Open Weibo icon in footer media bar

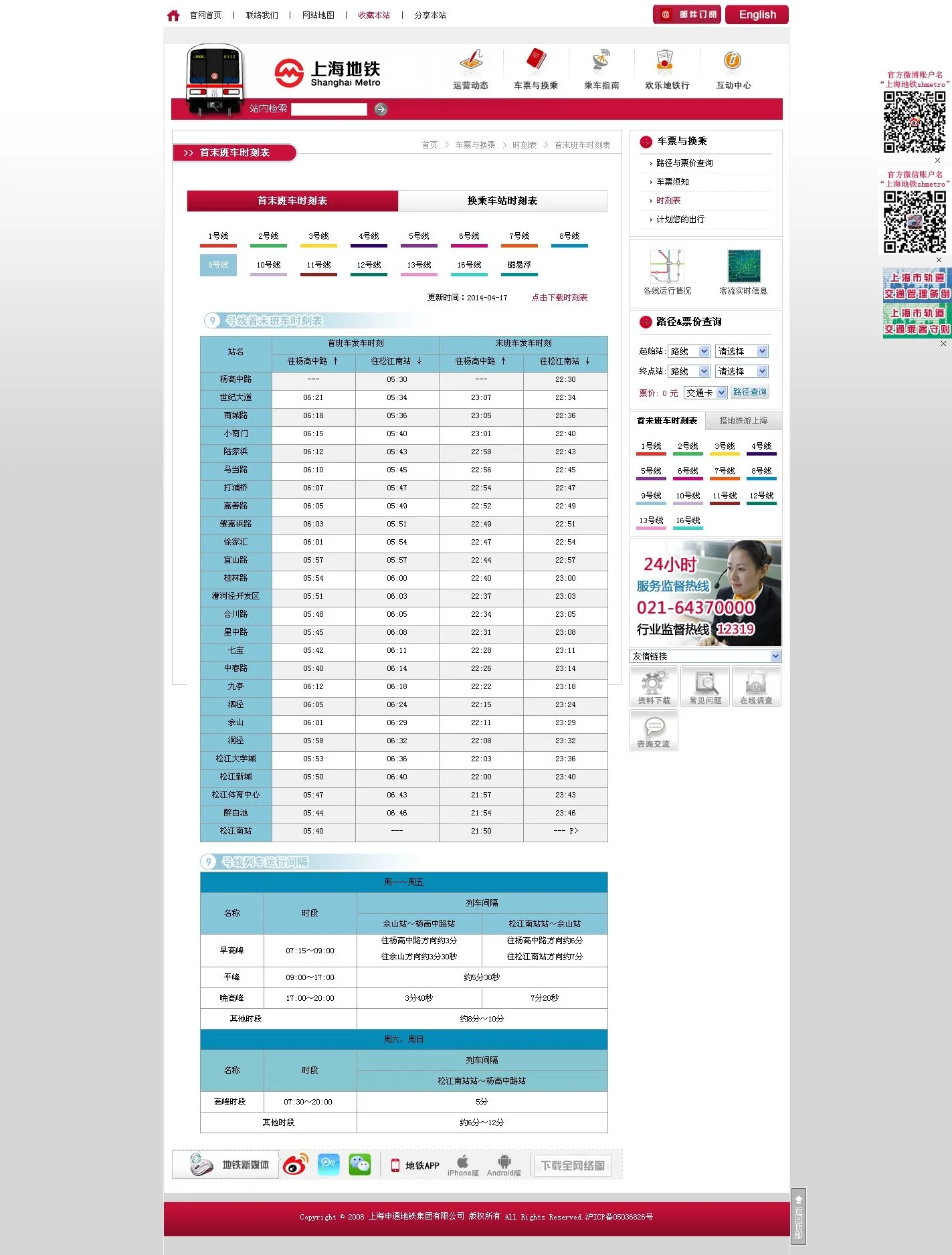coord(295,1165)
